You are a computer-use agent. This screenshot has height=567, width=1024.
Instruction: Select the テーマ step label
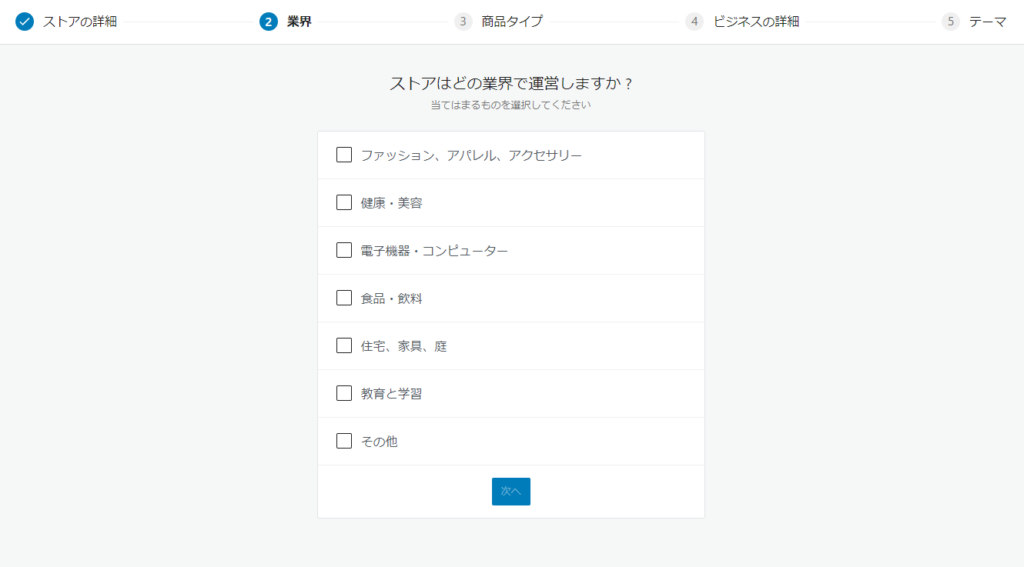[x=987, y=22]
